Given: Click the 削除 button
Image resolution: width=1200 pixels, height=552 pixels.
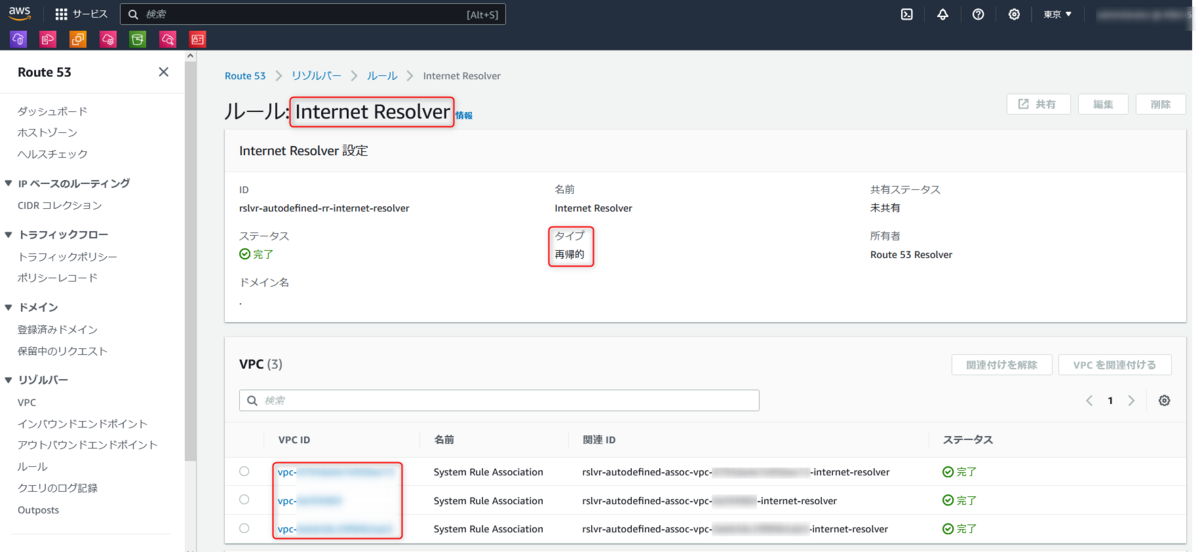Looking at the screenshot, I should pos(1160,104).
